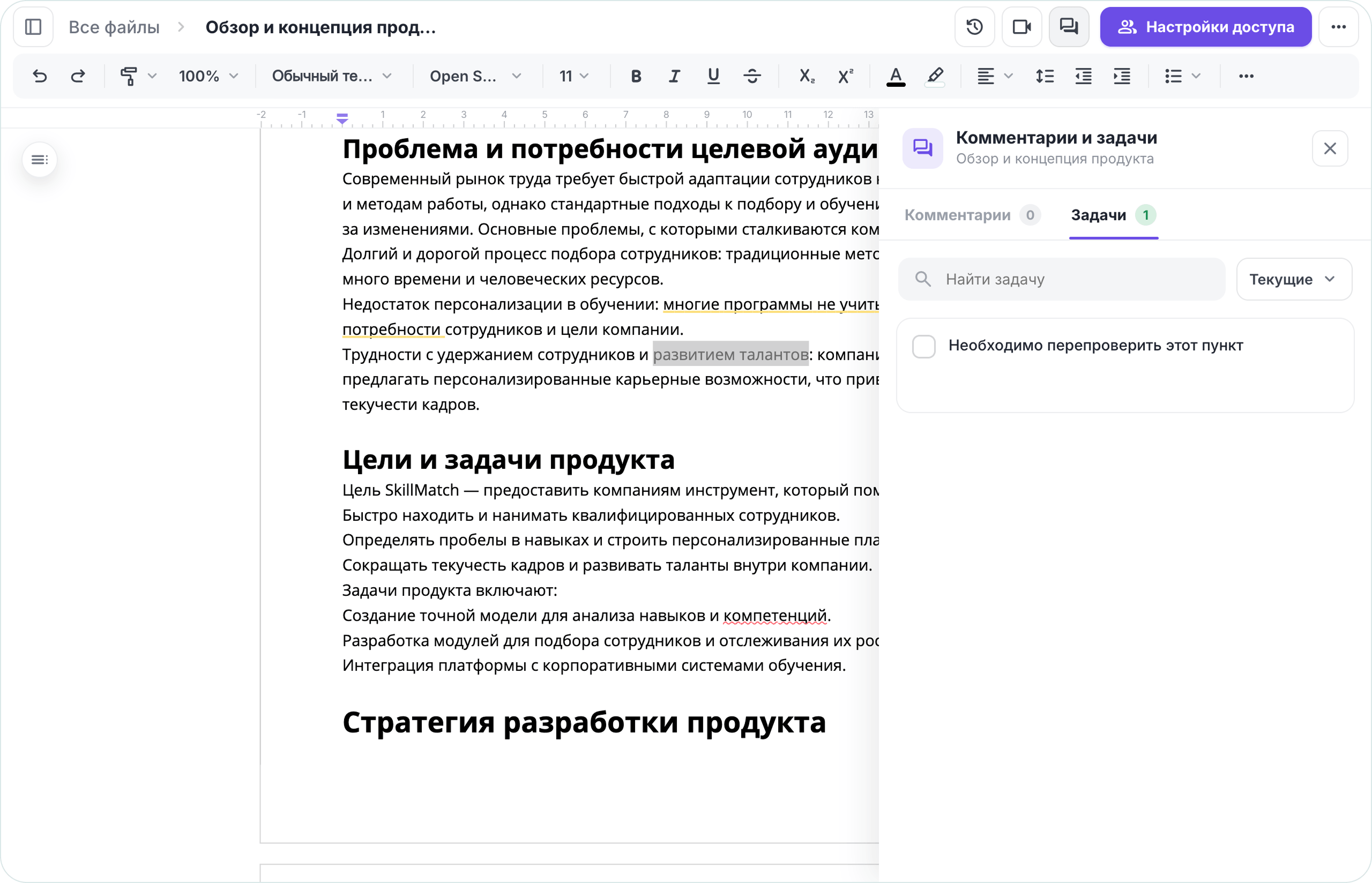The height and width of the screenshot is (883, 1372).
Task: Click first-line indent marker on ruler
Action: pos(342,119)
